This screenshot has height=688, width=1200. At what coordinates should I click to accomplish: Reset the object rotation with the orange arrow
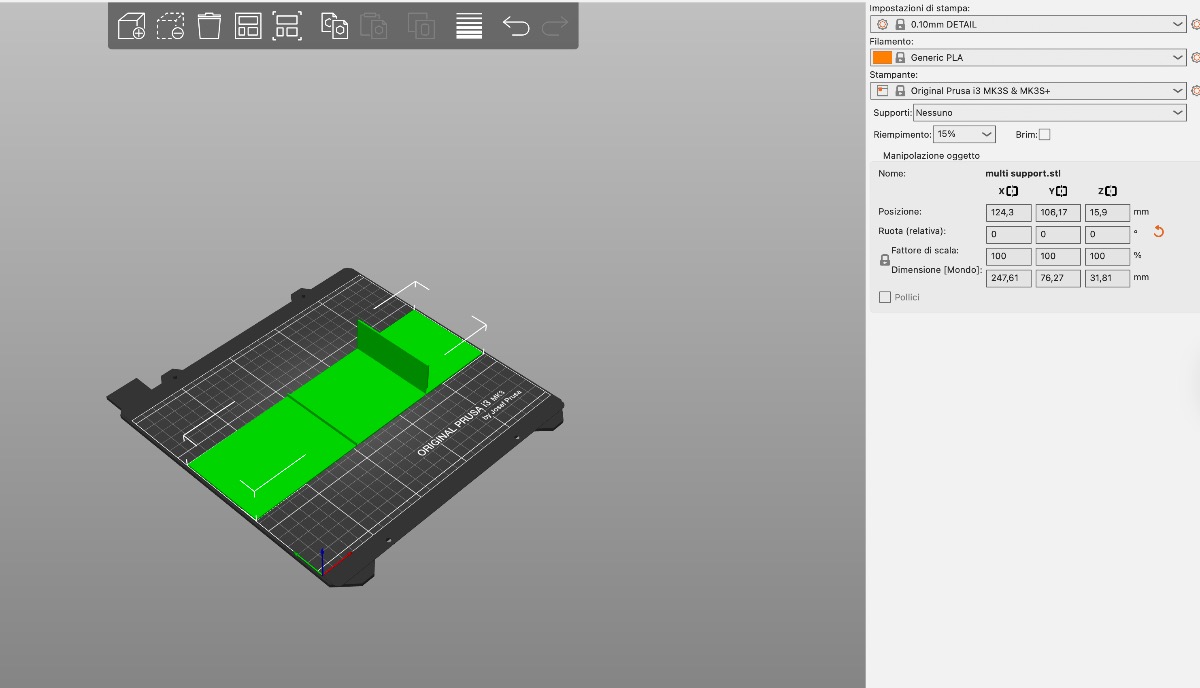pos(1159,232)
